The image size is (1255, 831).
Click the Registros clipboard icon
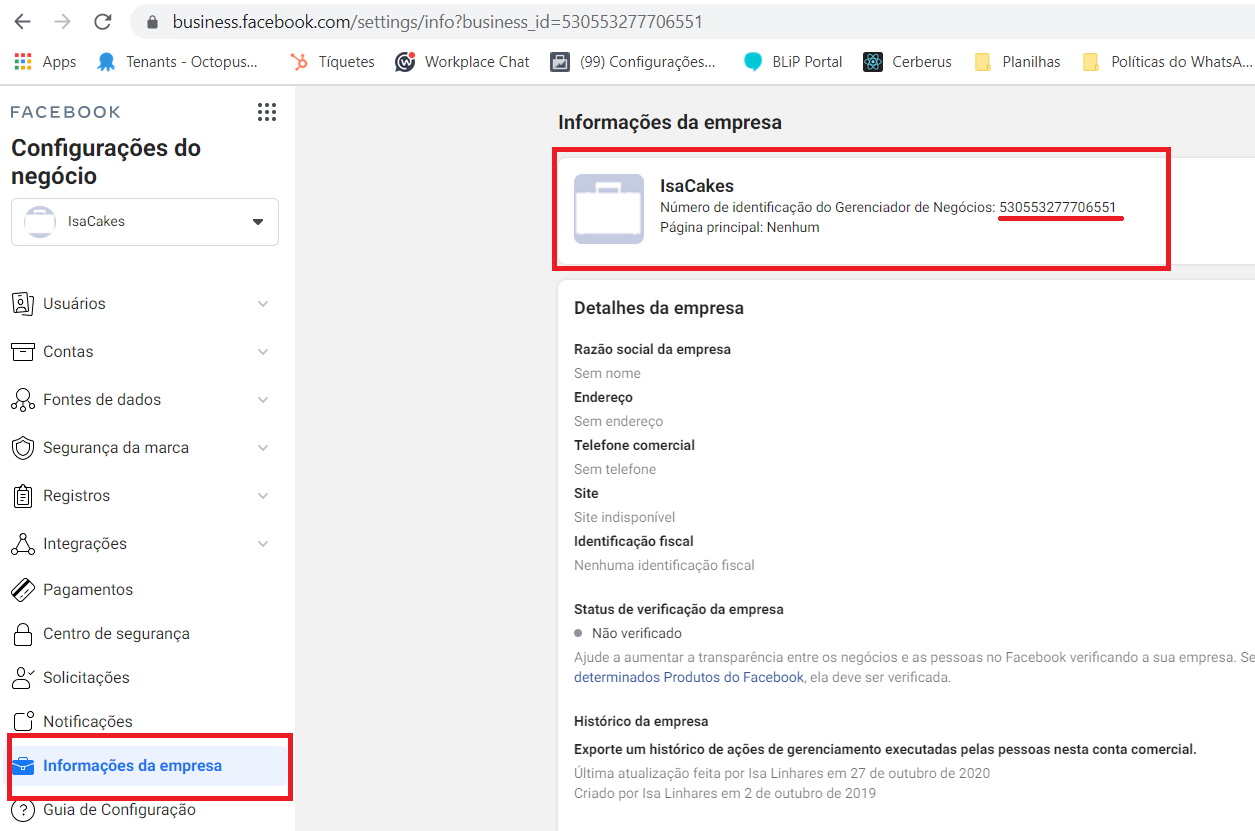point(22,496)
